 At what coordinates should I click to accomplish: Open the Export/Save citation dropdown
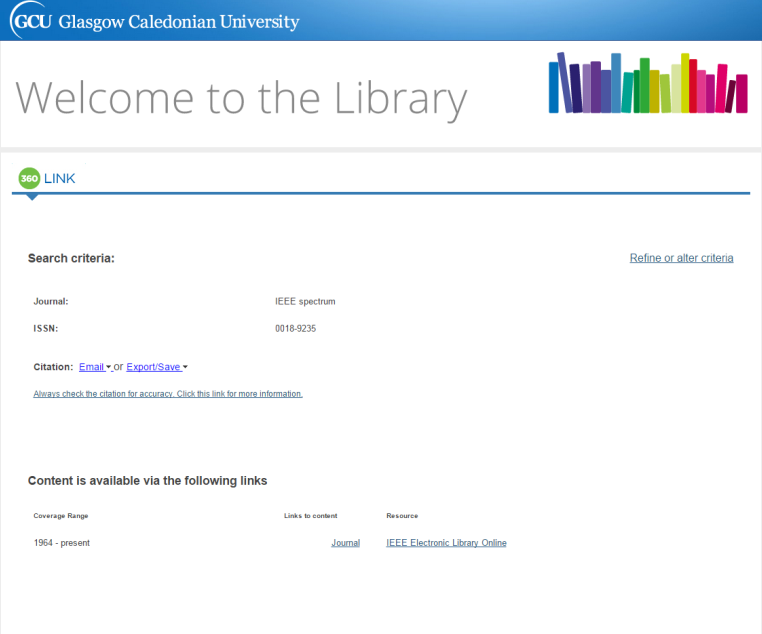156,367
